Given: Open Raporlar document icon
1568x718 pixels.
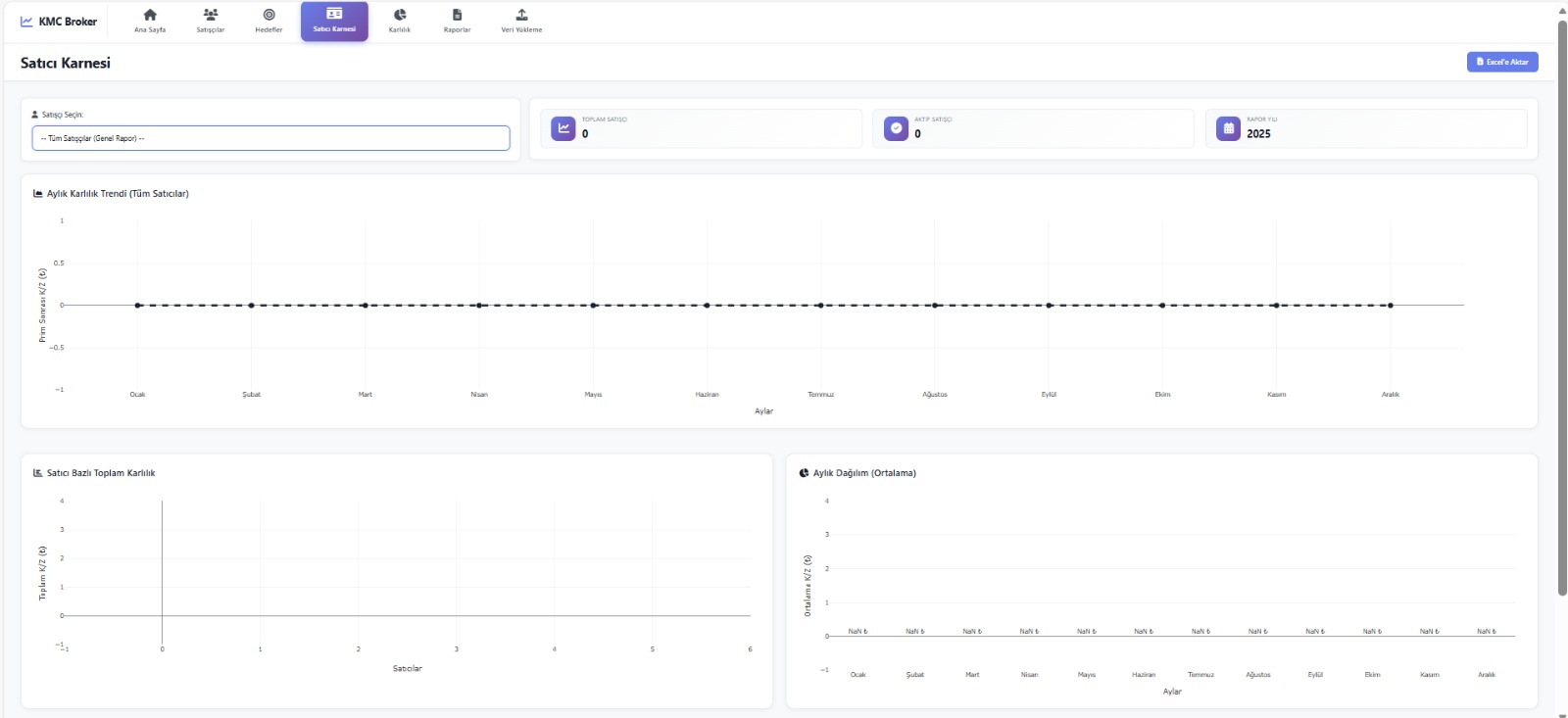Looking at the screenshot, I should click(x=457, y=16).
